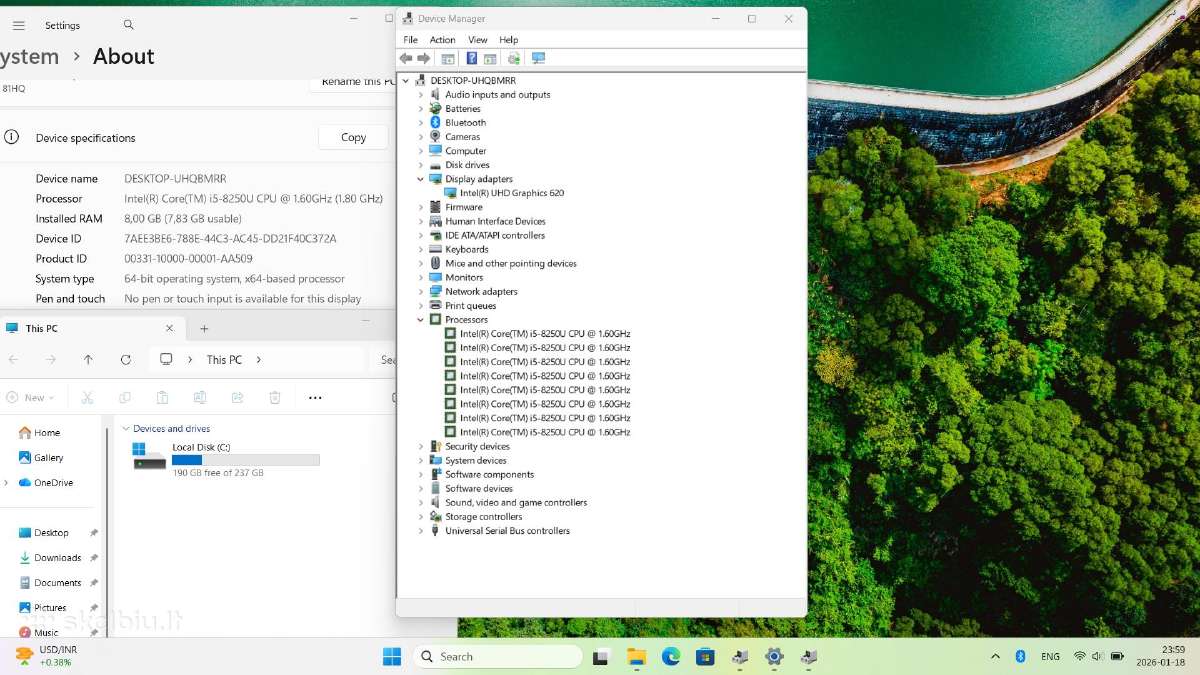The width and height of the screenshot is (1200, 675).
Task: Close the This PC tab in File Explorer
Action: [x=170, y=328]
